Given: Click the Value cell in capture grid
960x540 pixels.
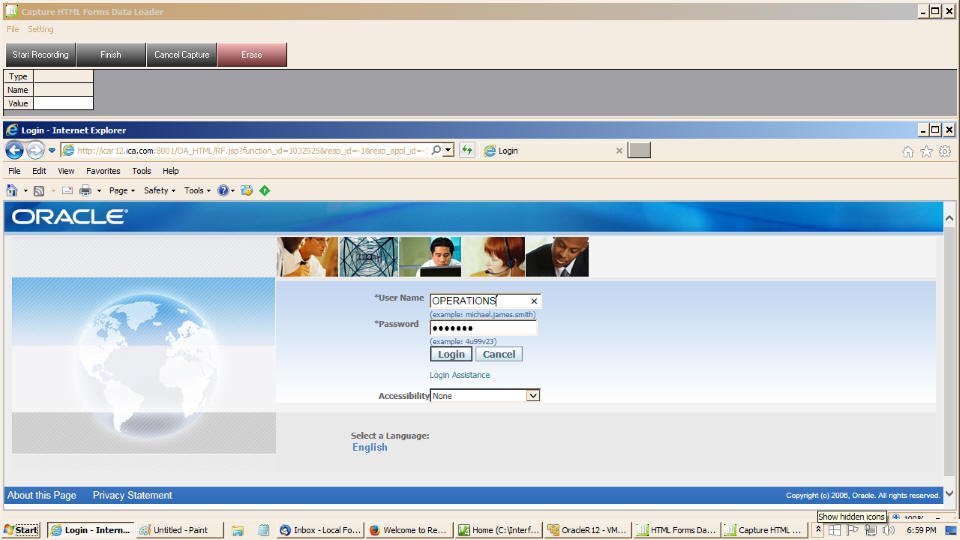Looking at the screenshot, I should click(x=63, y=103).
